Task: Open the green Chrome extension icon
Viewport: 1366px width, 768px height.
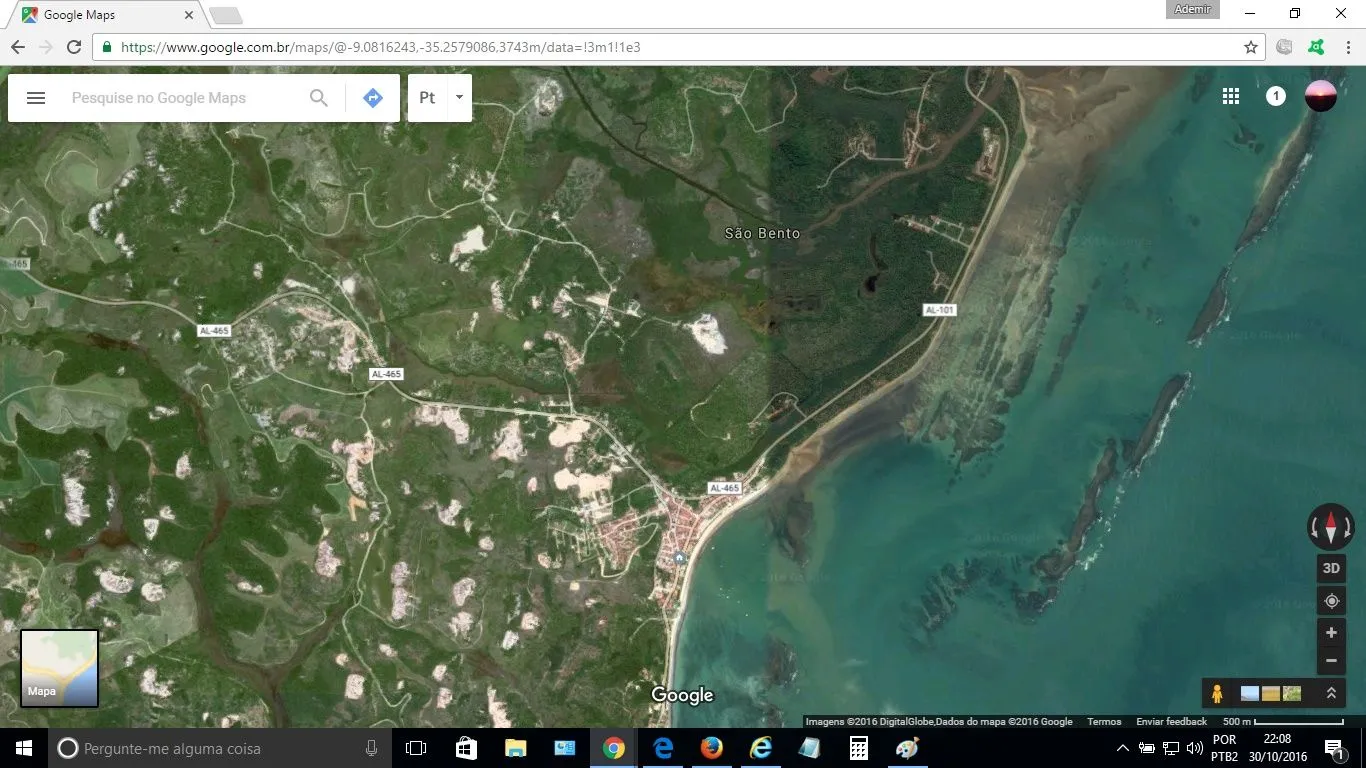Action: pyautogui.click(x=1316, y=47)
